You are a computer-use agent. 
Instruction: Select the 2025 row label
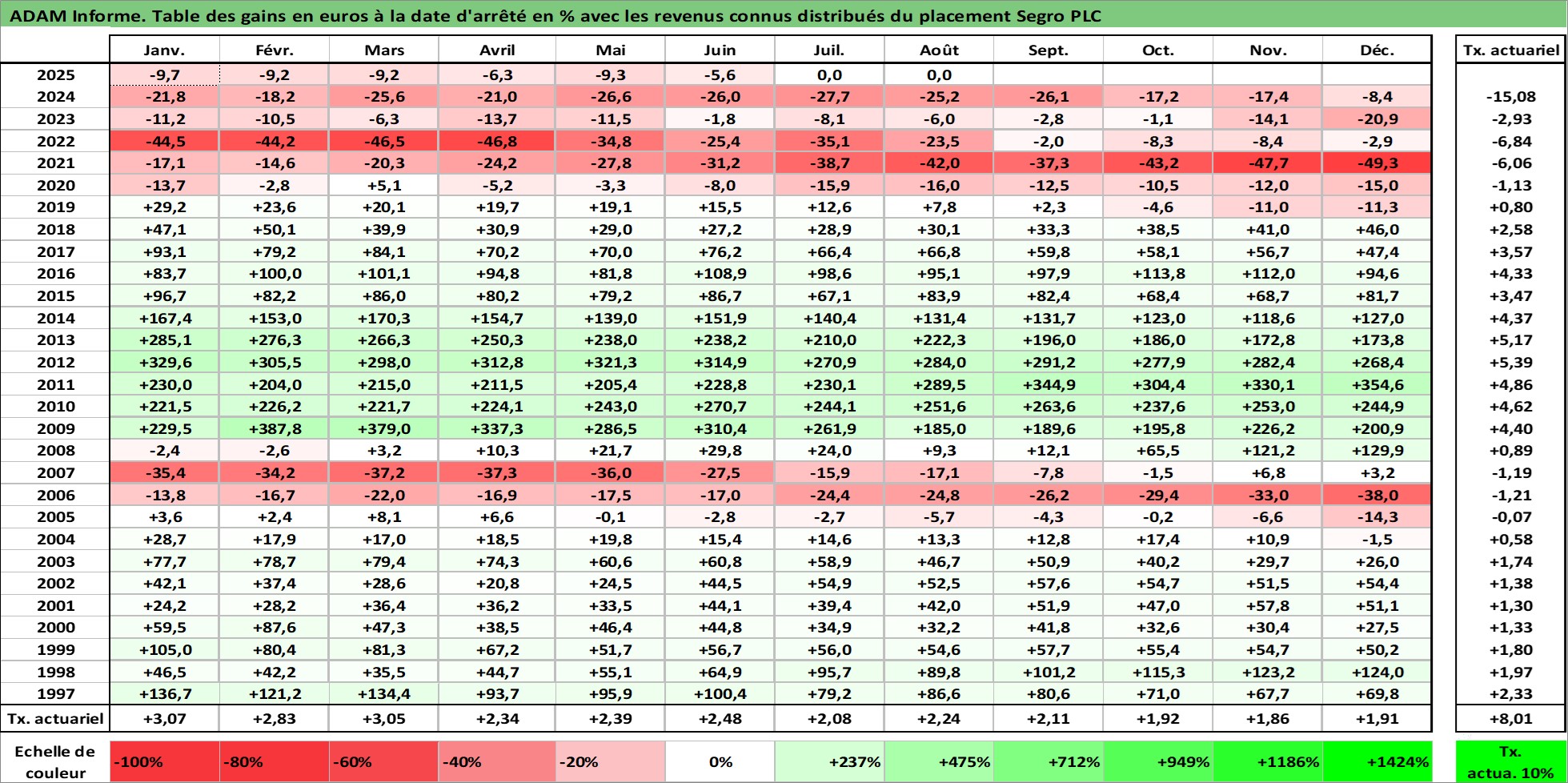(55, 75)
